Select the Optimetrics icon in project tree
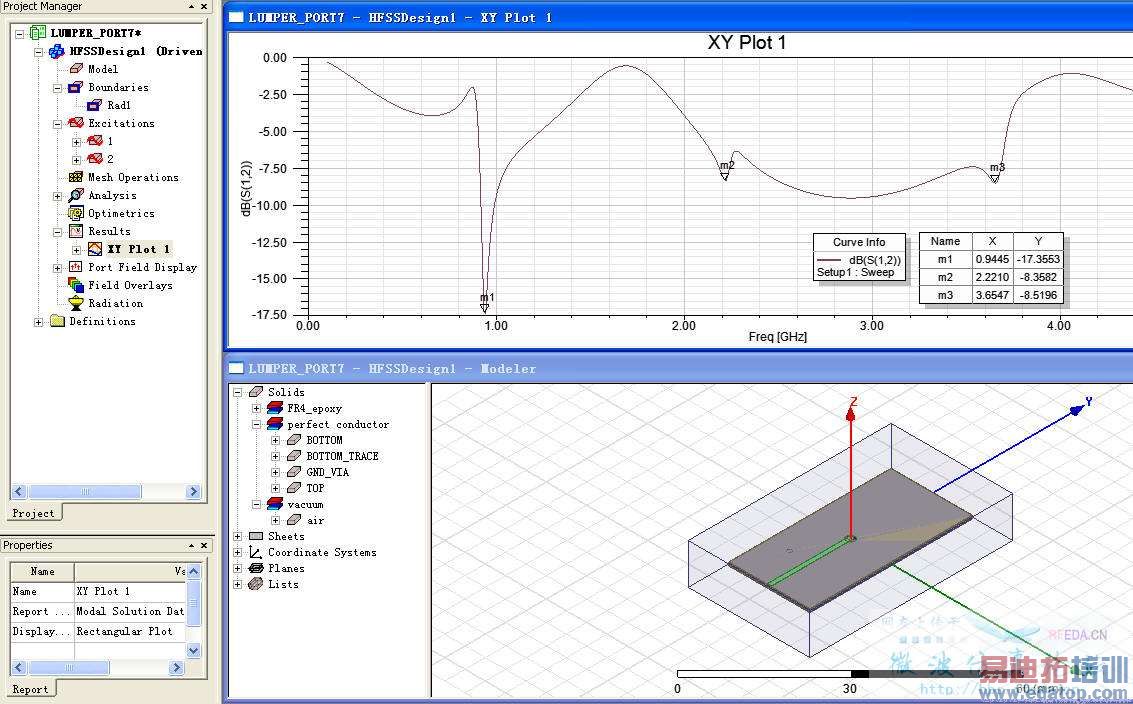Image resolution: width=1133 pixels, height=704 pixels. [x=76, y=213]
